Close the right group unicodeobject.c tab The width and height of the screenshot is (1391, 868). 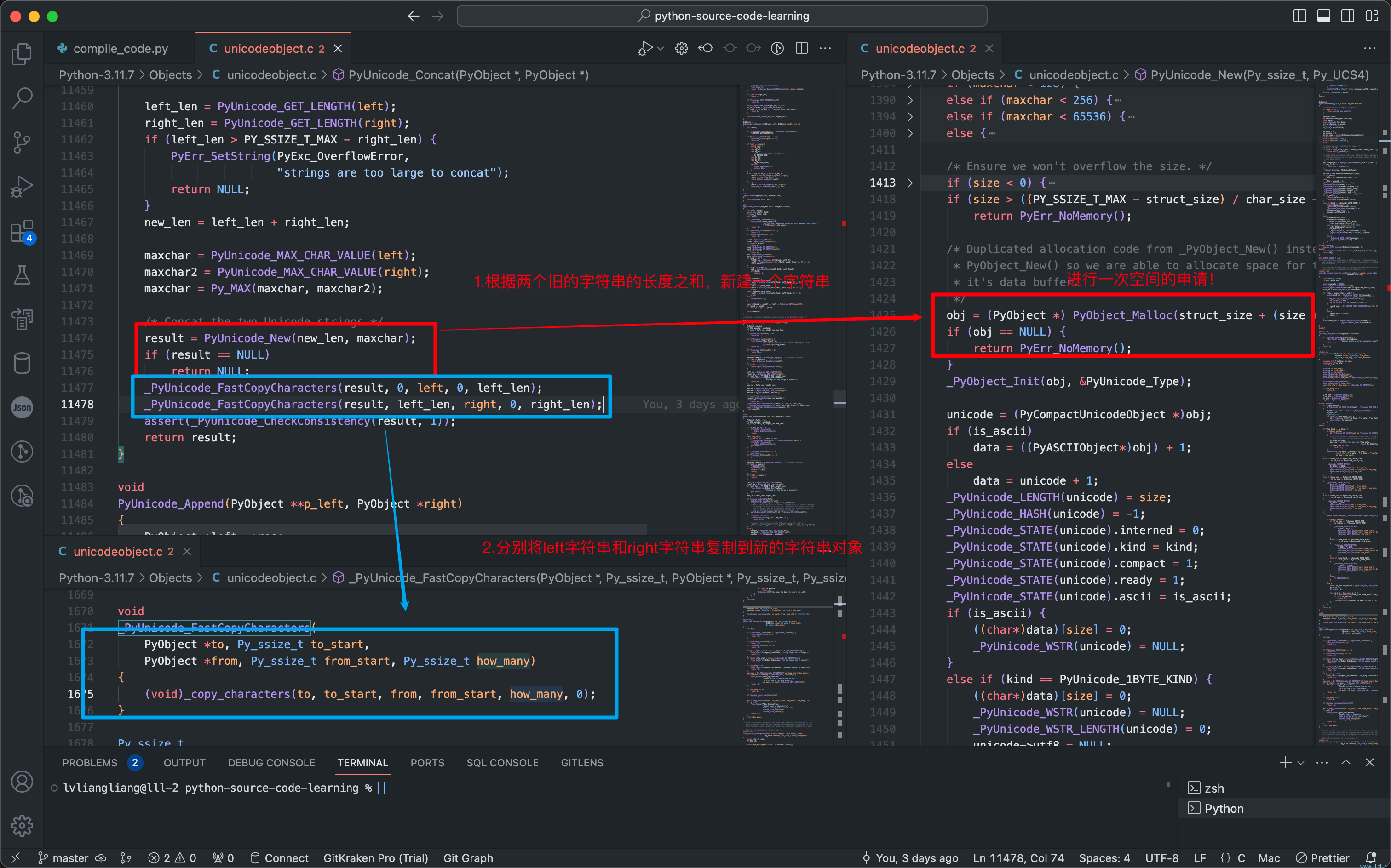tap(989, 49)
